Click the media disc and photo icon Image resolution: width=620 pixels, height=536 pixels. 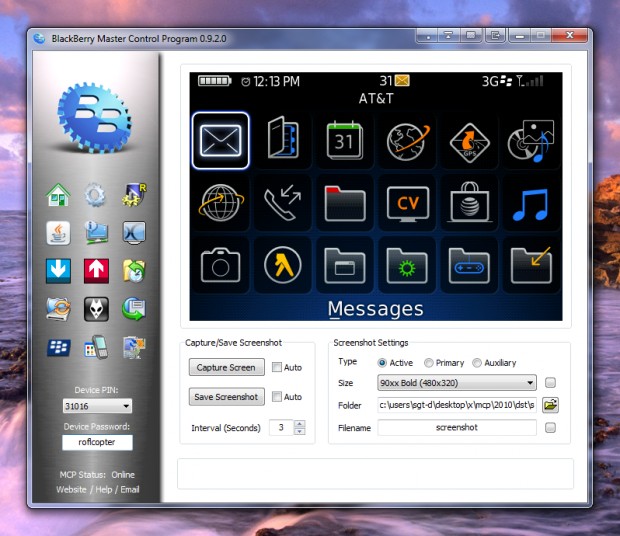532,141
